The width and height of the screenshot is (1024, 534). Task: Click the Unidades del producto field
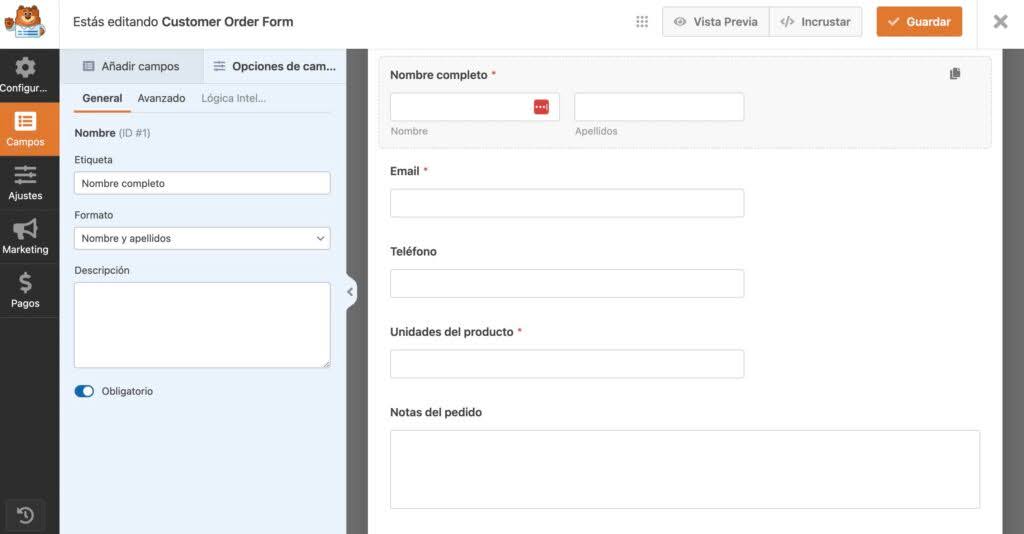tap(567, 364)
